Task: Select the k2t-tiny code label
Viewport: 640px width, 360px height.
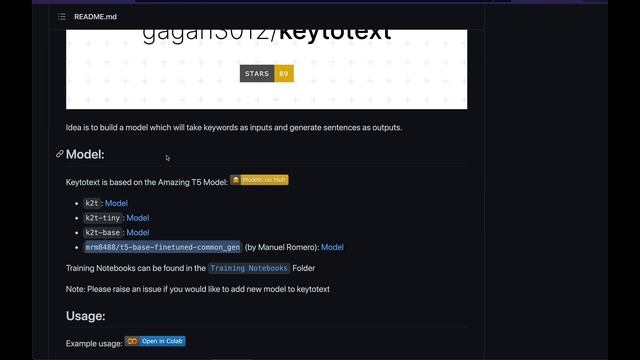Action: (102, 218)
